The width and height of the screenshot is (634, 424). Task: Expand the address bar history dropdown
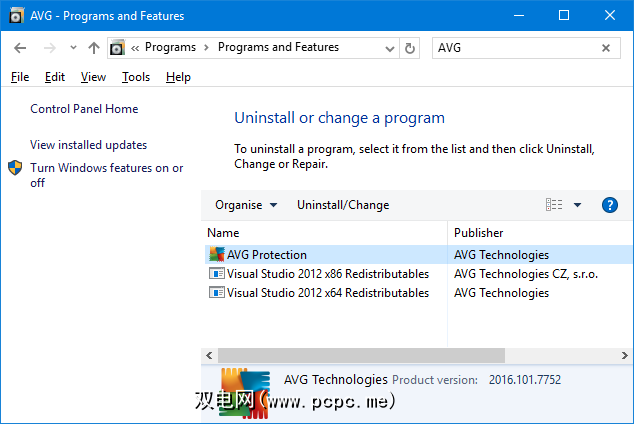tap(390, 49)
